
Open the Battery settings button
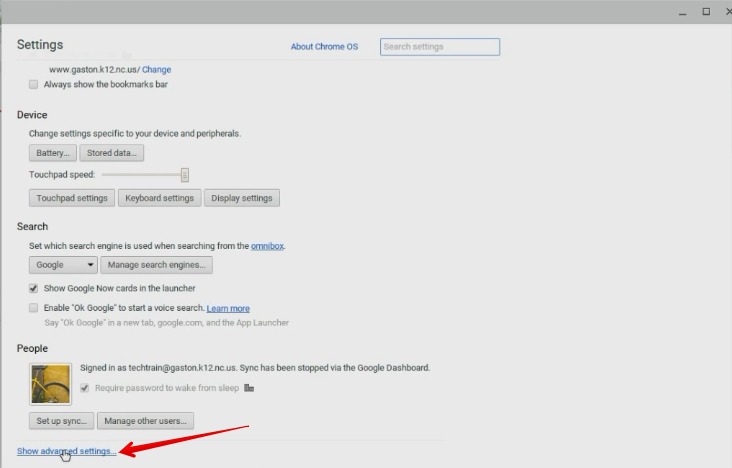(x=53, y=153)
